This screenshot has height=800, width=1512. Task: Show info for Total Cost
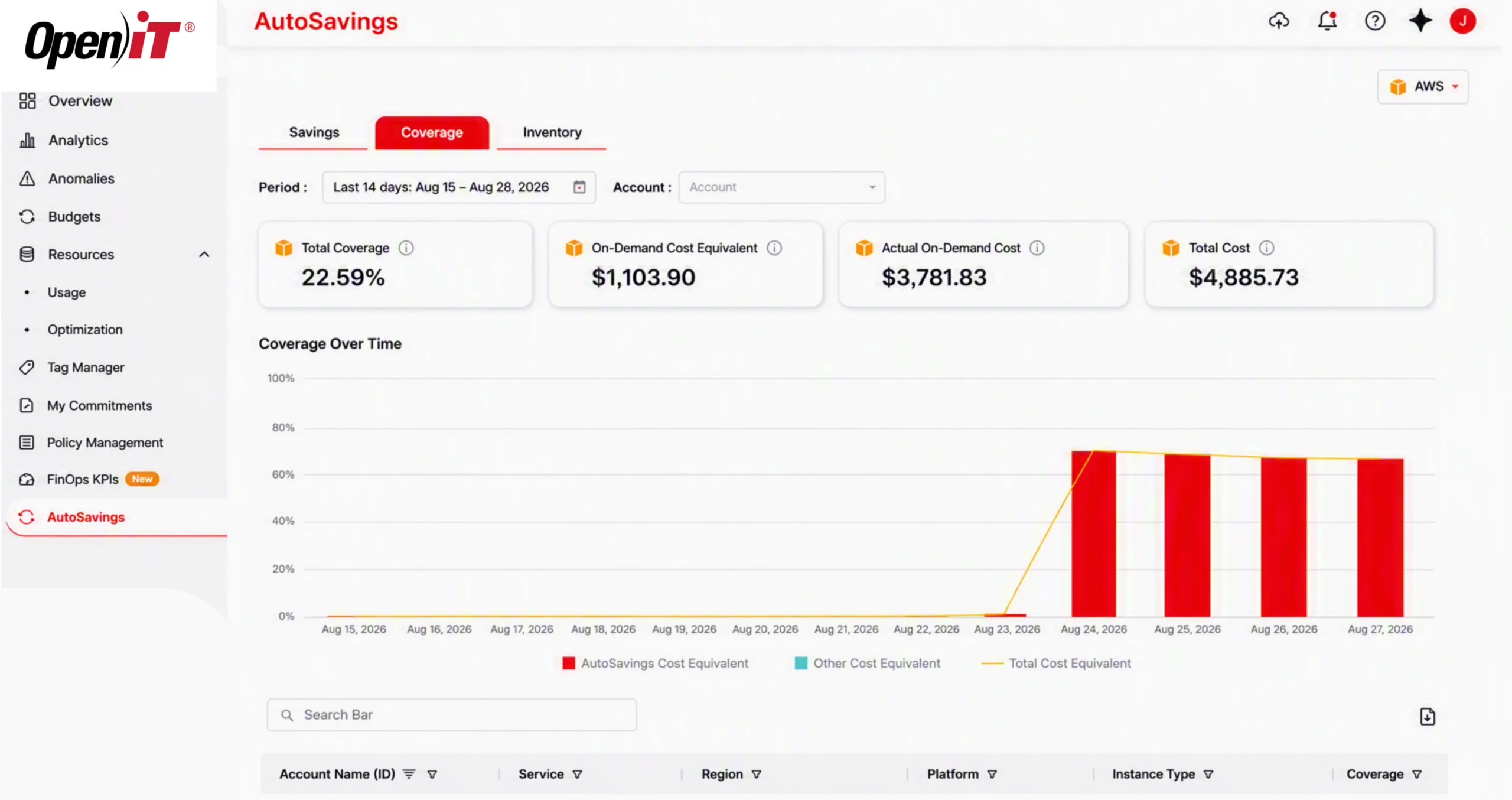coord(1266,248)
